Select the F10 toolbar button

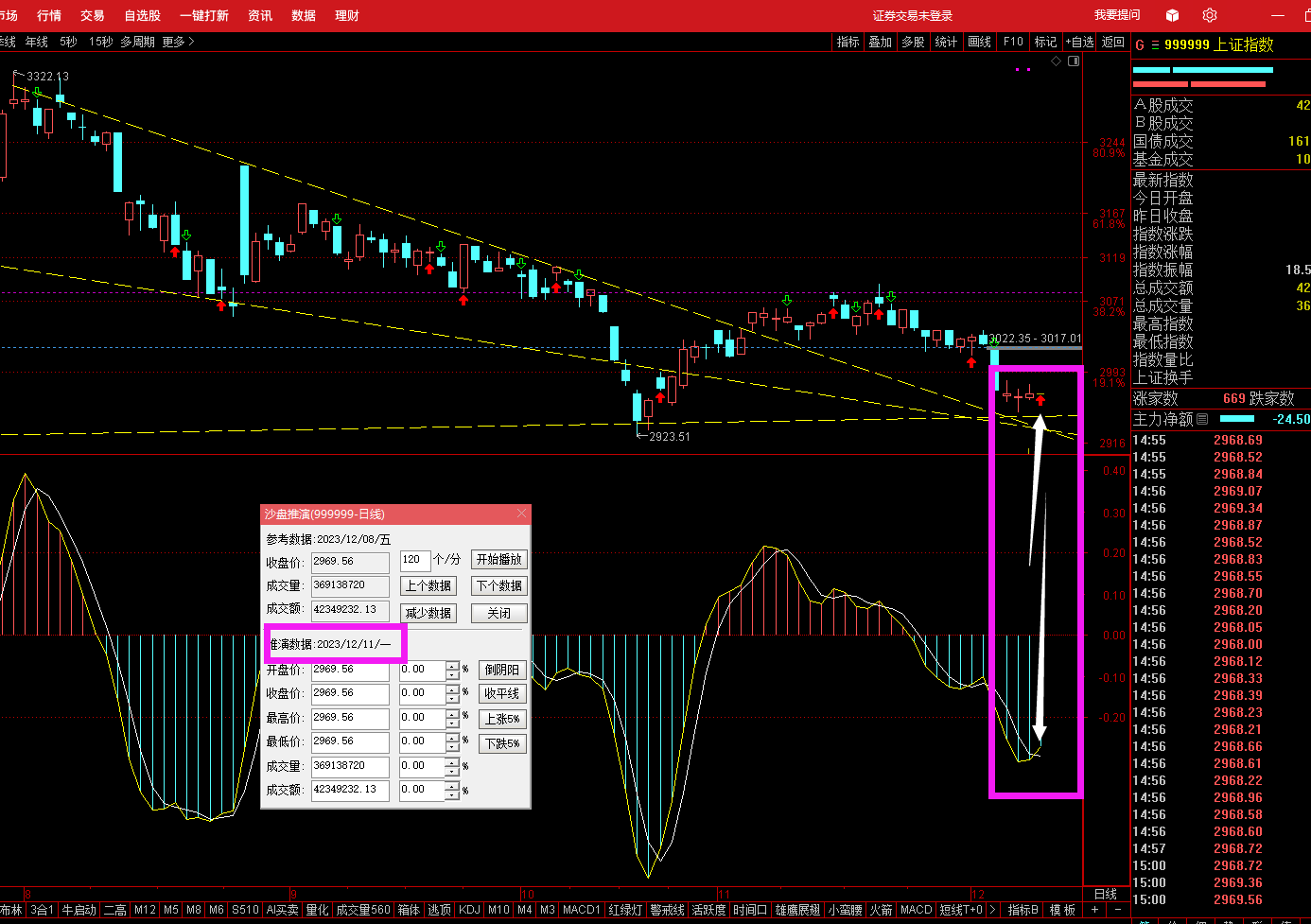click(x=1013, y=42)
